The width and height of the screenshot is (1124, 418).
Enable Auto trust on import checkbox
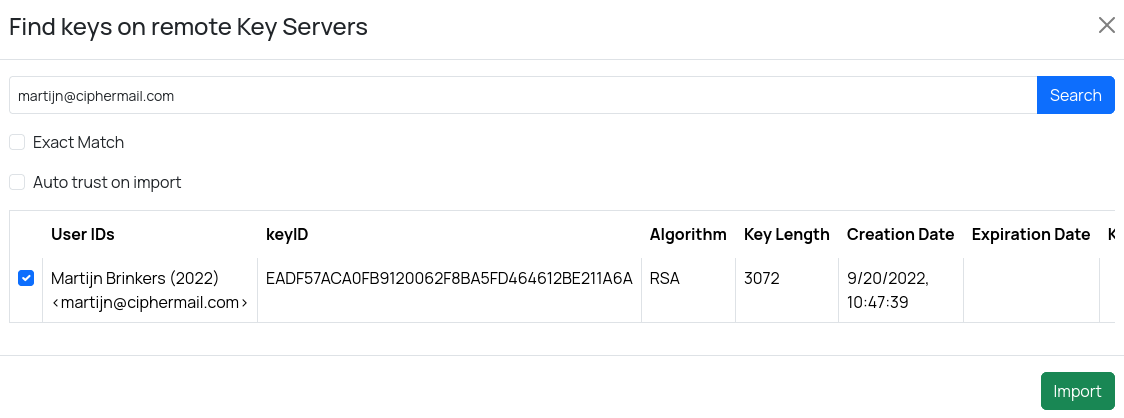click(x=17, y=182)
